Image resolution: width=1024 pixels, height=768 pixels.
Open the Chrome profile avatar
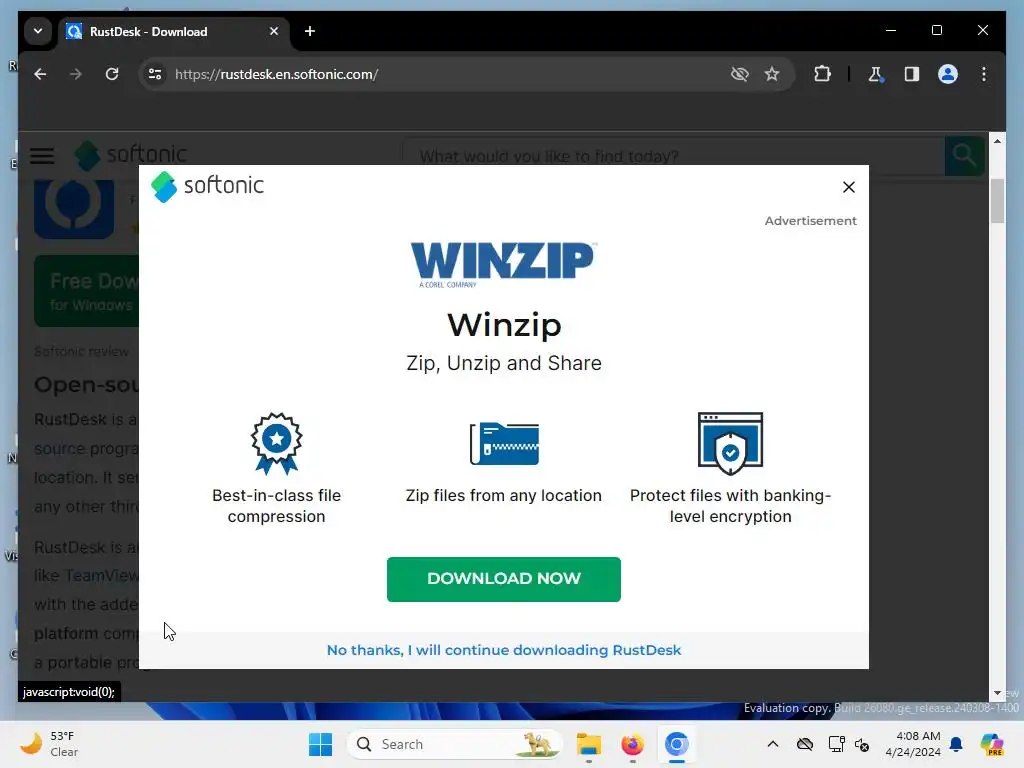pos(948,74)
